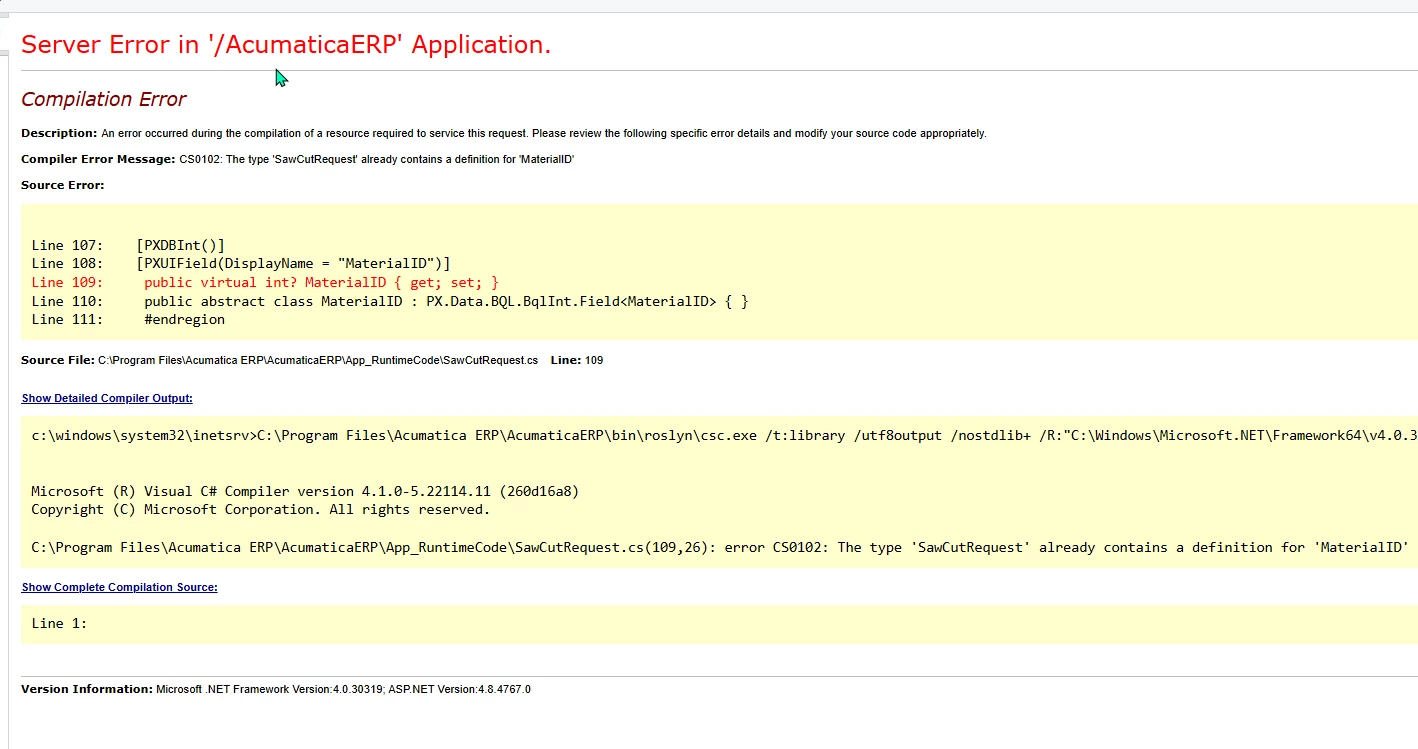The image size is (1418, 749).
Task: Click Line 110 abstract class MaterialID declaration
Action: [390, 301]
